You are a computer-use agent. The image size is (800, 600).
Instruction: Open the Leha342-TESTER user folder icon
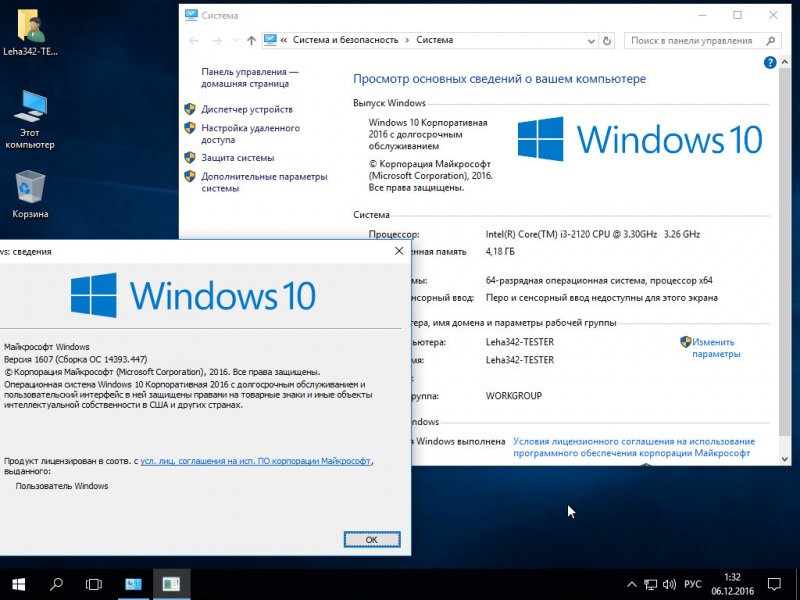coord(31,32)
